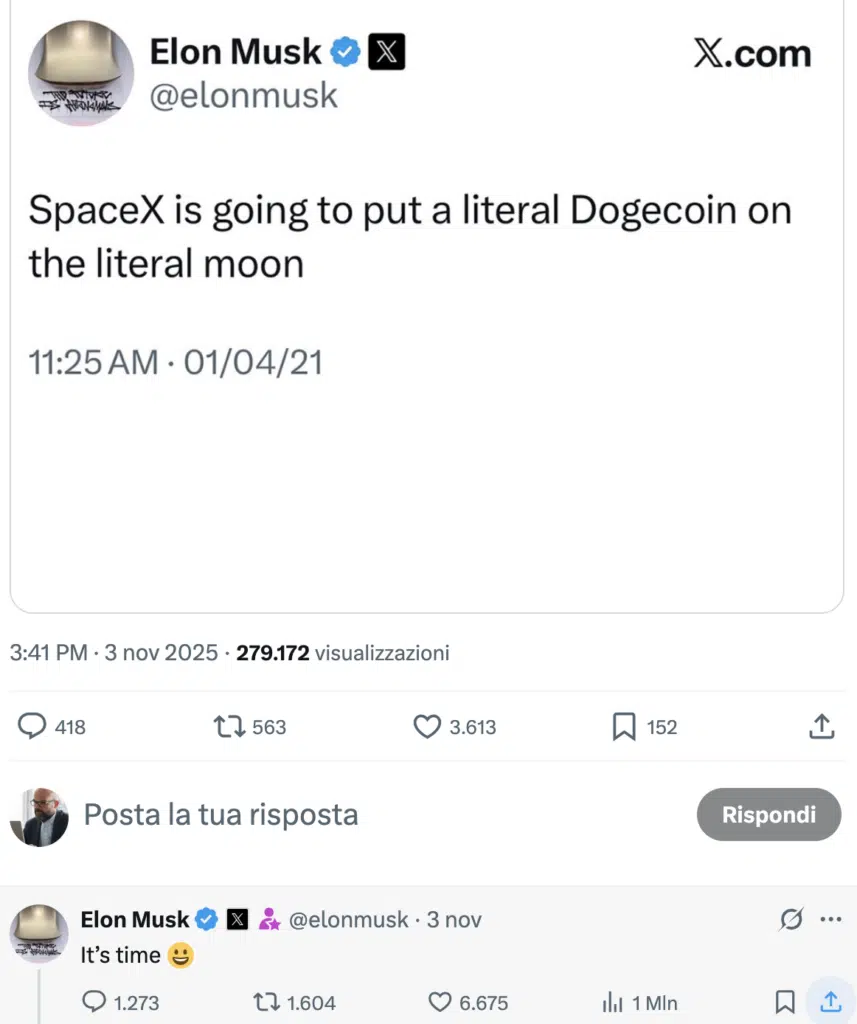
Task: Share the main post via the share icon
Action: click(x=821, y=727)
